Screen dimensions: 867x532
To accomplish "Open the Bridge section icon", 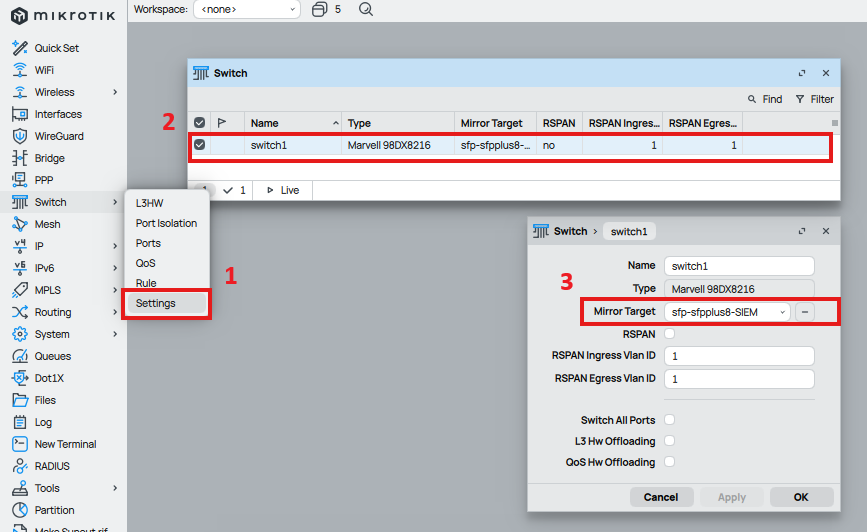I will click(x=19, y=158).
